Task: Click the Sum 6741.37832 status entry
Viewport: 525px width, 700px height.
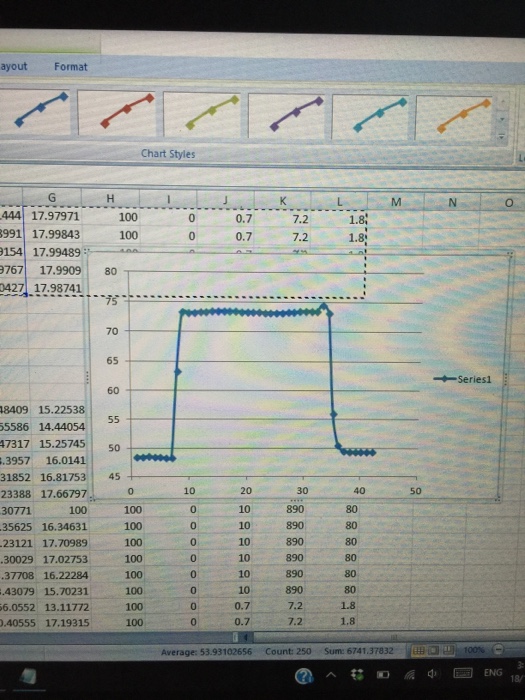Action: [x=359, y=651]
